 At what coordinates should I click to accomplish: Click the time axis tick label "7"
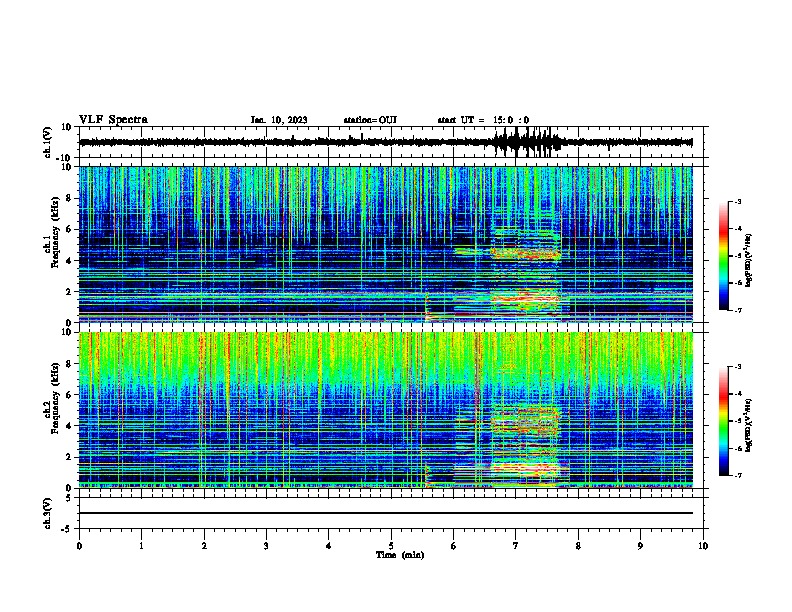click(x=516, y=546)
